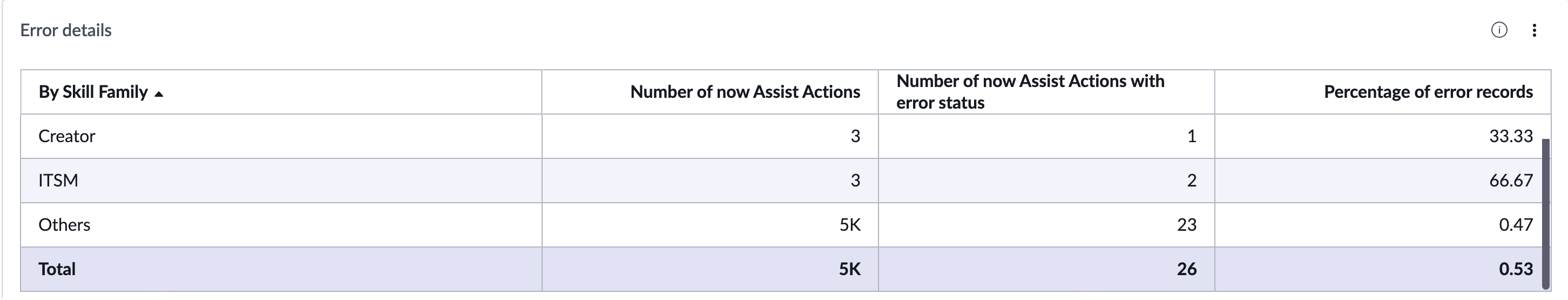Sort by Number of now Assist Actions
The width and height of the screenshot is (1568, 300).
point(745,92)
